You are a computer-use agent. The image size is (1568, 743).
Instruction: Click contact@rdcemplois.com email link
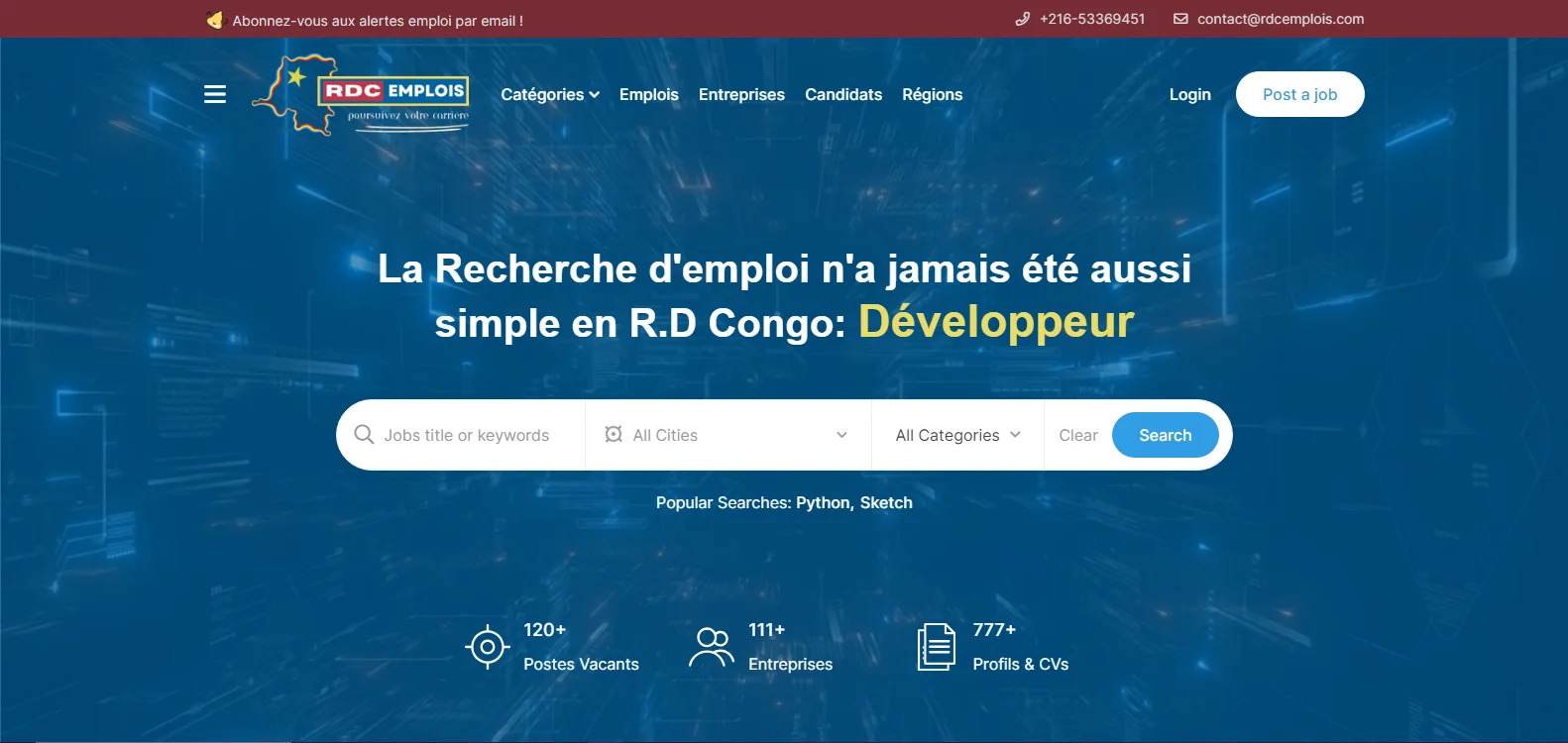[x=1281, y=19]
